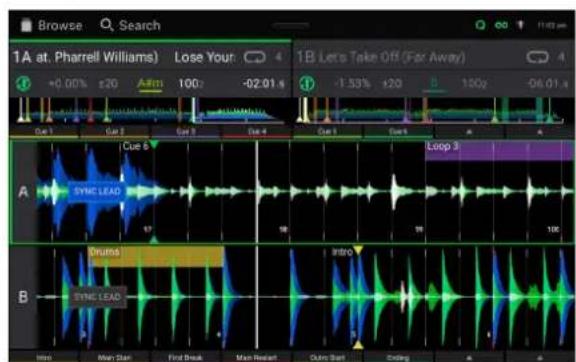Select the deck A label beside the waveform
This screenshot has width=576, height=362.
[23, 191]
